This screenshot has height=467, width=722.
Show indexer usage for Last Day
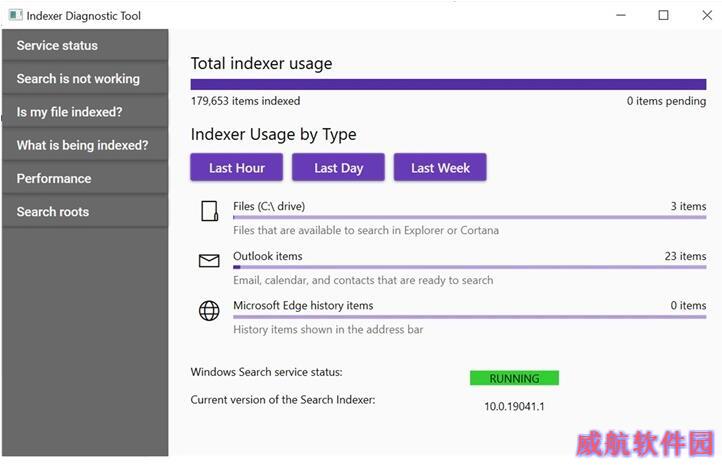click(338, 167)
